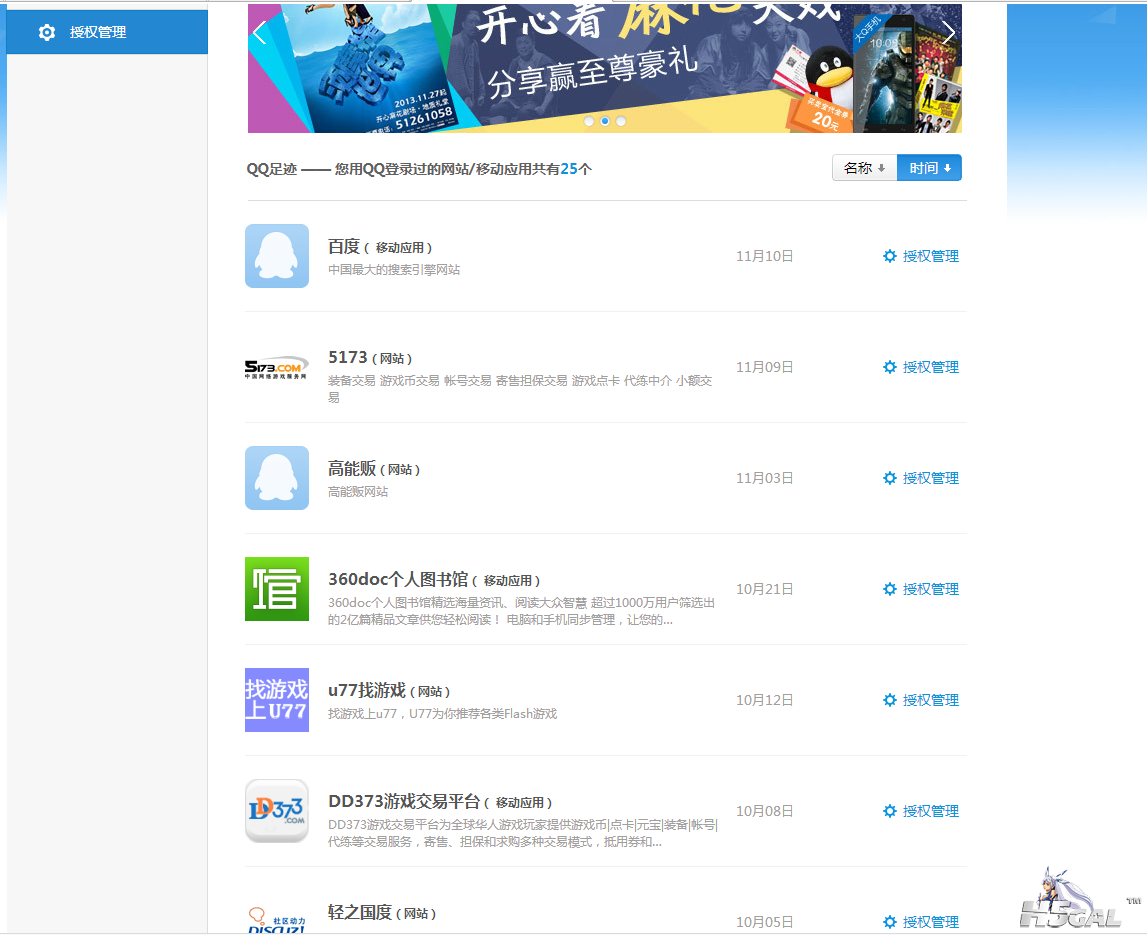
Task: Go to next banner slide arrow
Action: pyautogui.click(x=949, y=32)
